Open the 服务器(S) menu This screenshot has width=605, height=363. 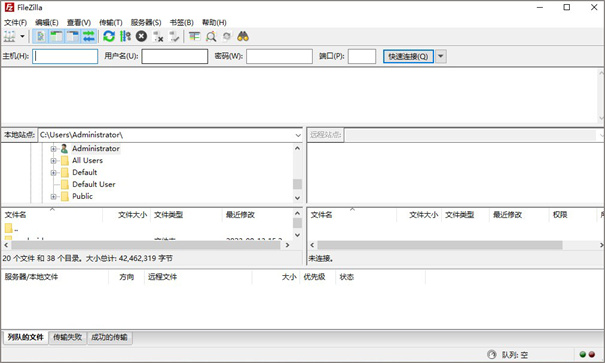[146, 22]
